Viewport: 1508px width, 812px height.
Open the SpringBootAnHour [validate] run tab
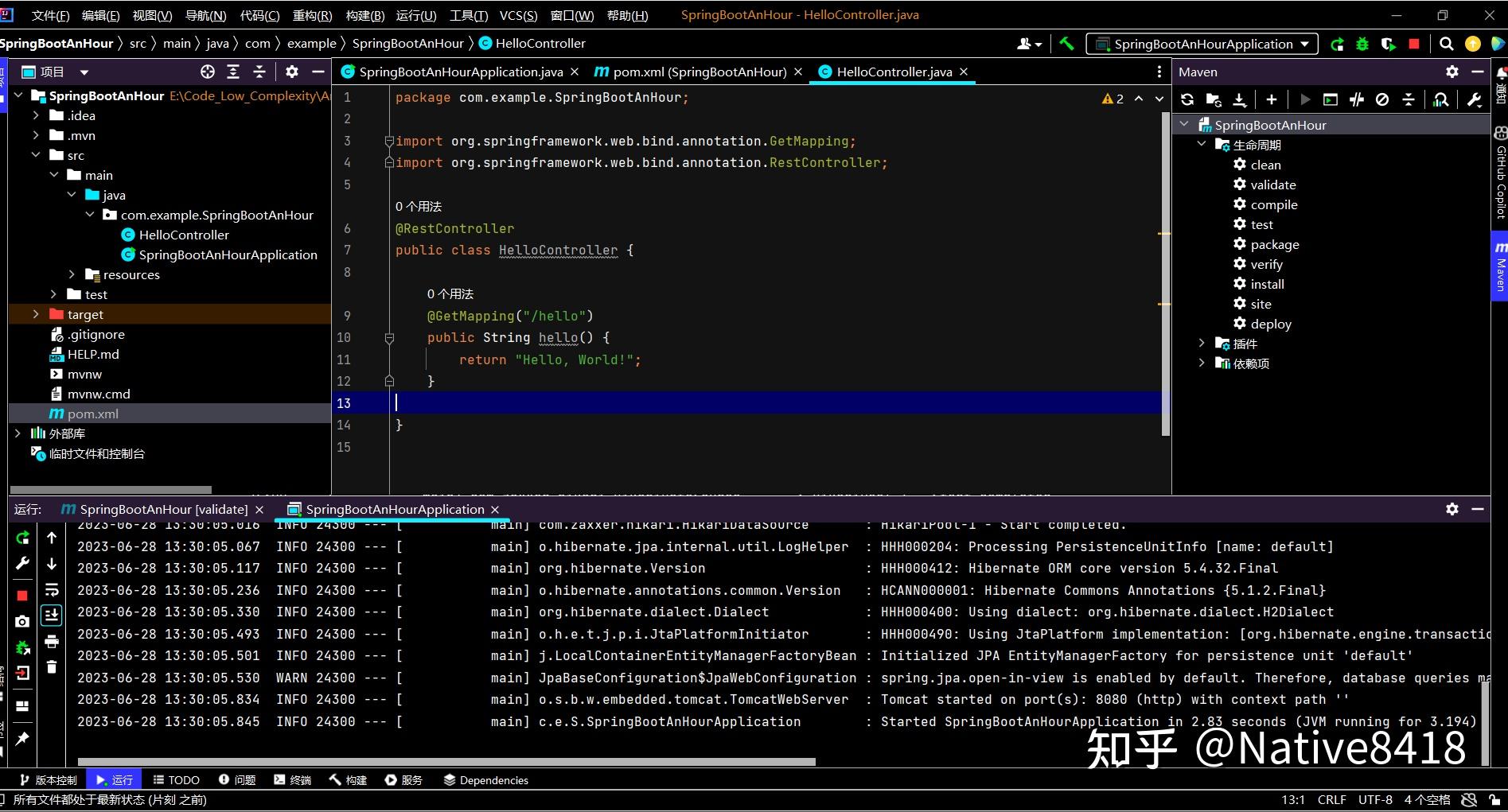tap(163, 509)
